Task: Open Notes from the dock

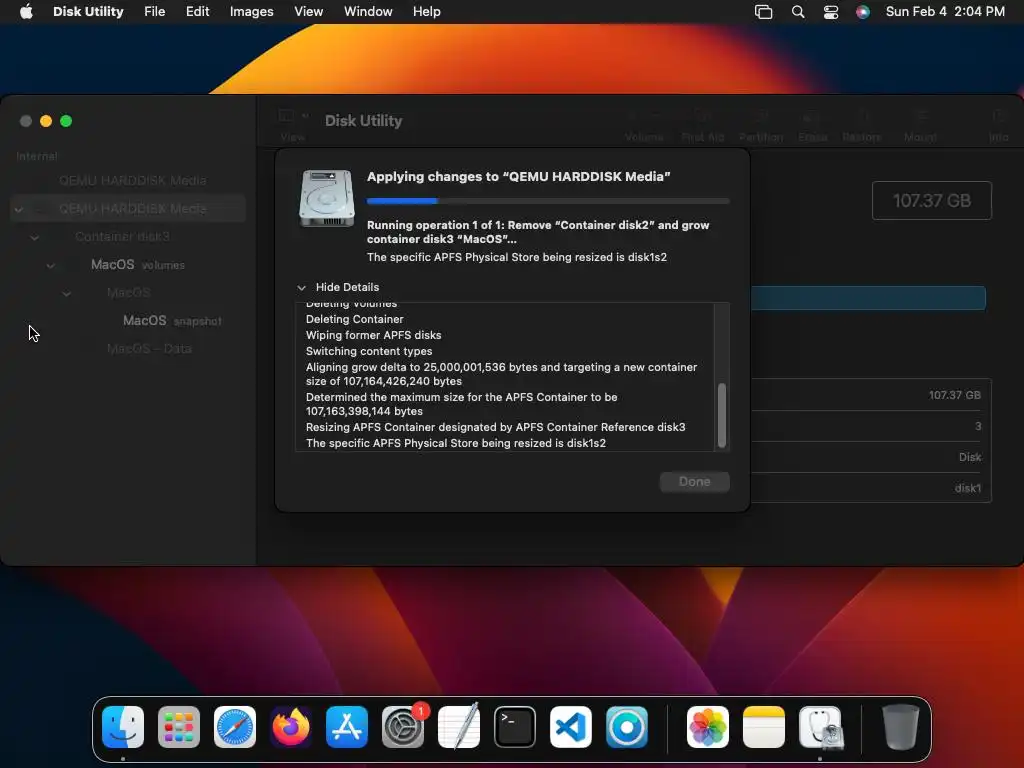Action: (x=764, y=727)
